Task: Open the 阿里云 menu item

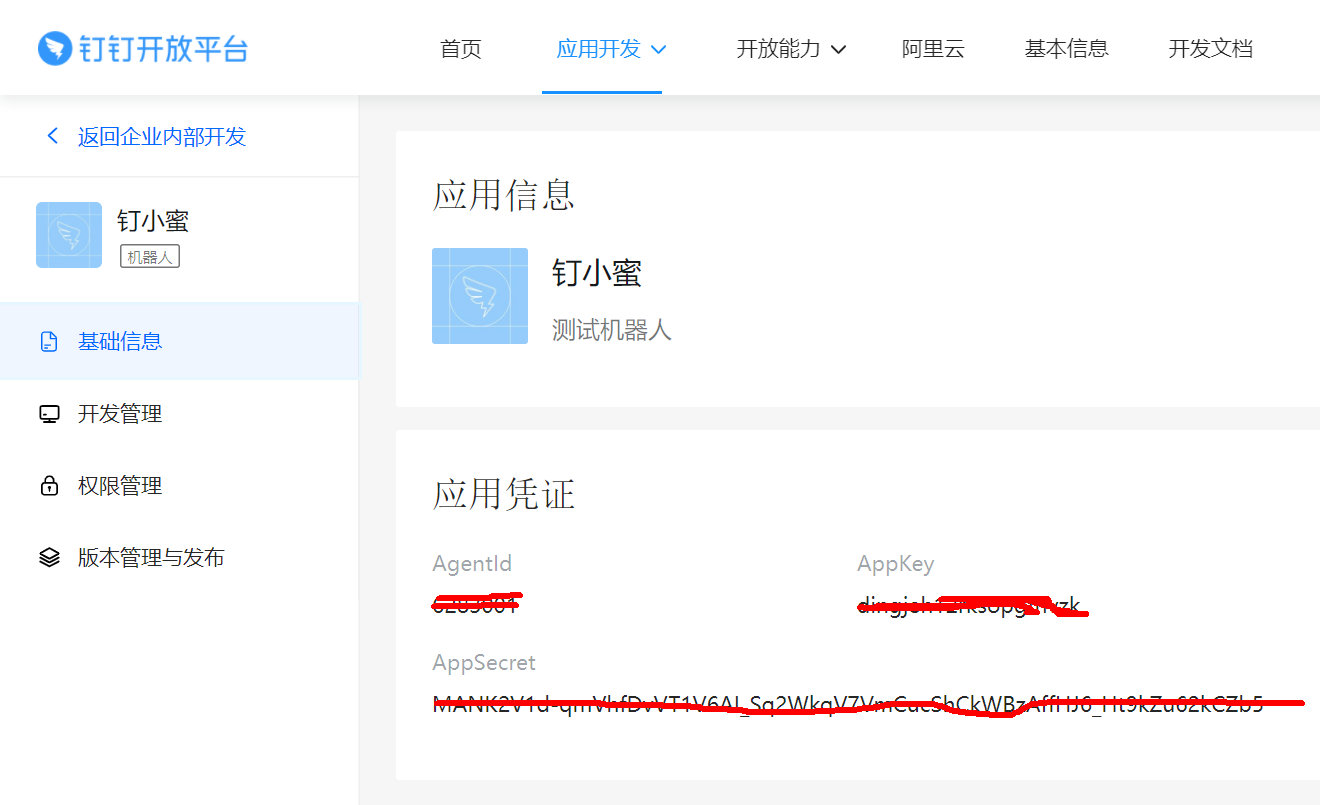Action: pos(933,49)
